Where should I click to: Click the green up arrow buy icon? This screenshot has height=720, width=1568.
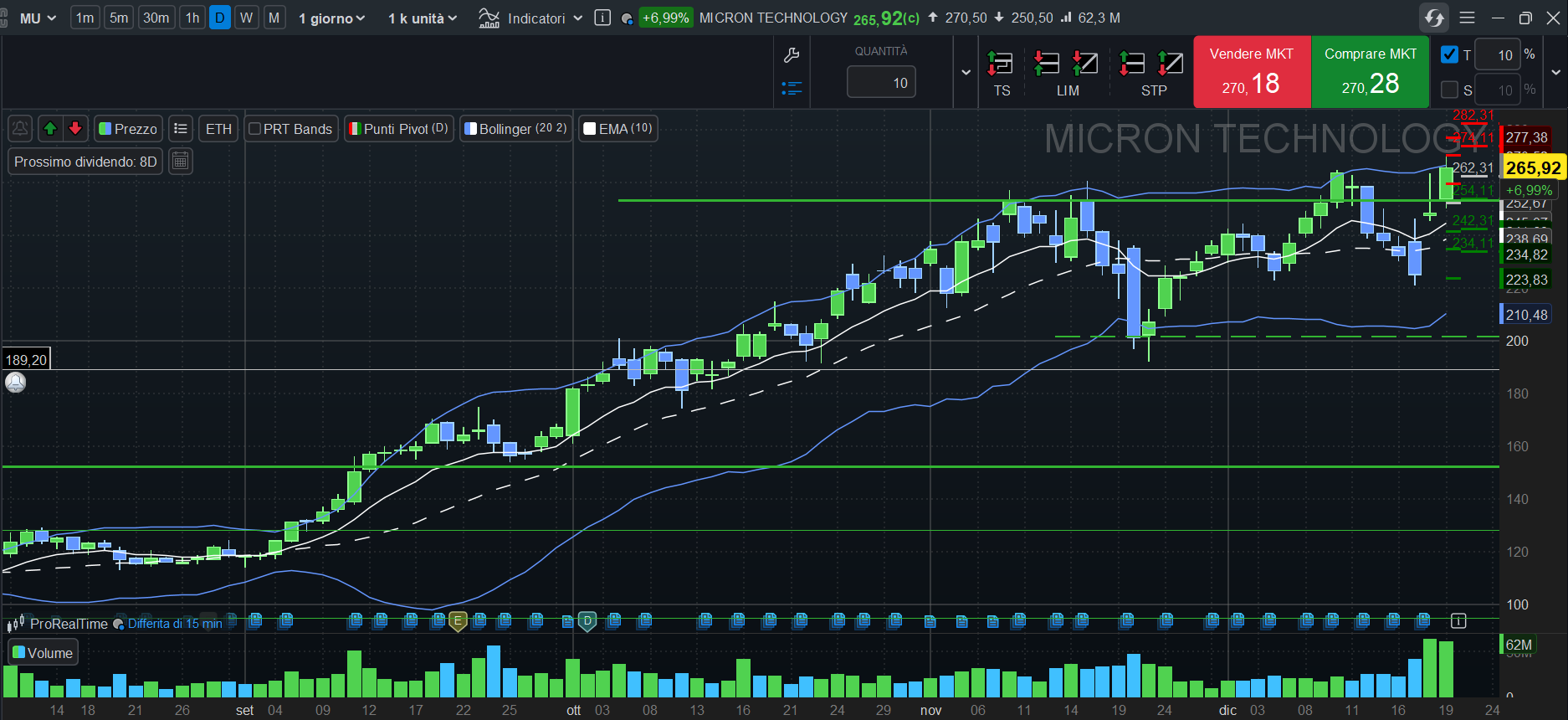tap(50, 128)
